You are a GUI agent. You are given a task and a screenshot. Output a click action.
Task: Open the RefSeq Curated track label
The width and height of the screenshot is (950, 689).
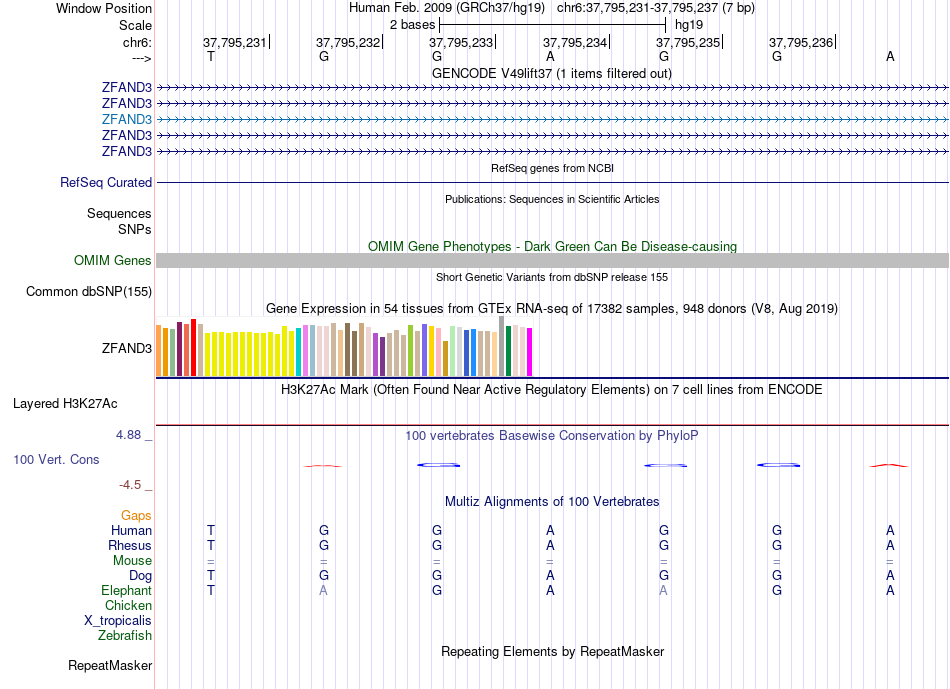(106, 182)
